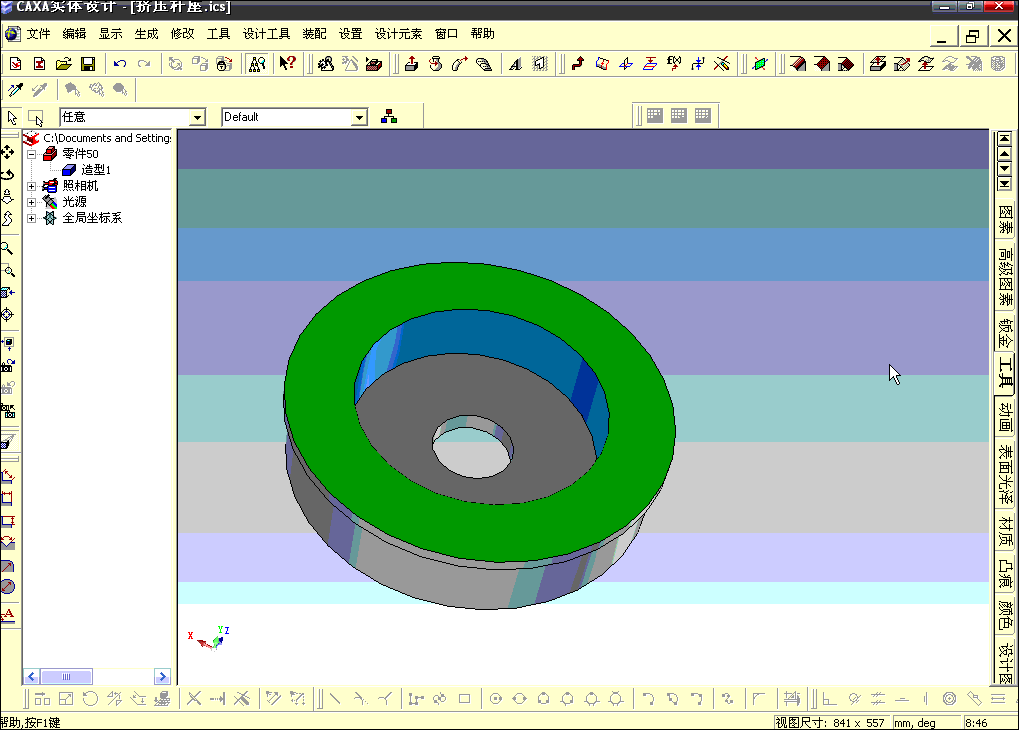Click the concentric circles constraint icon
Image resolution: width=1019 pixels, height=730 pixels.
(x=949, y=699)
